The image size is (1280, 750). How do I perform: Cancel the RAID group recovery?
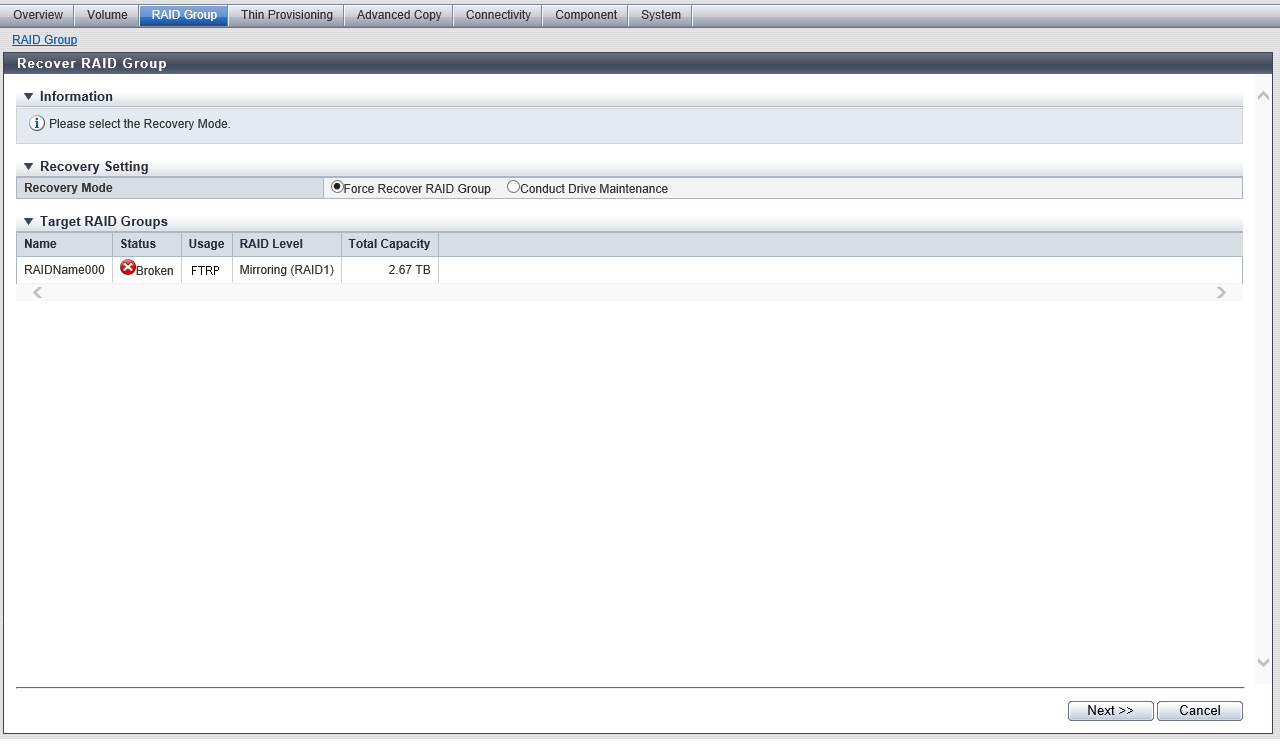click(x=1199, y=711)
